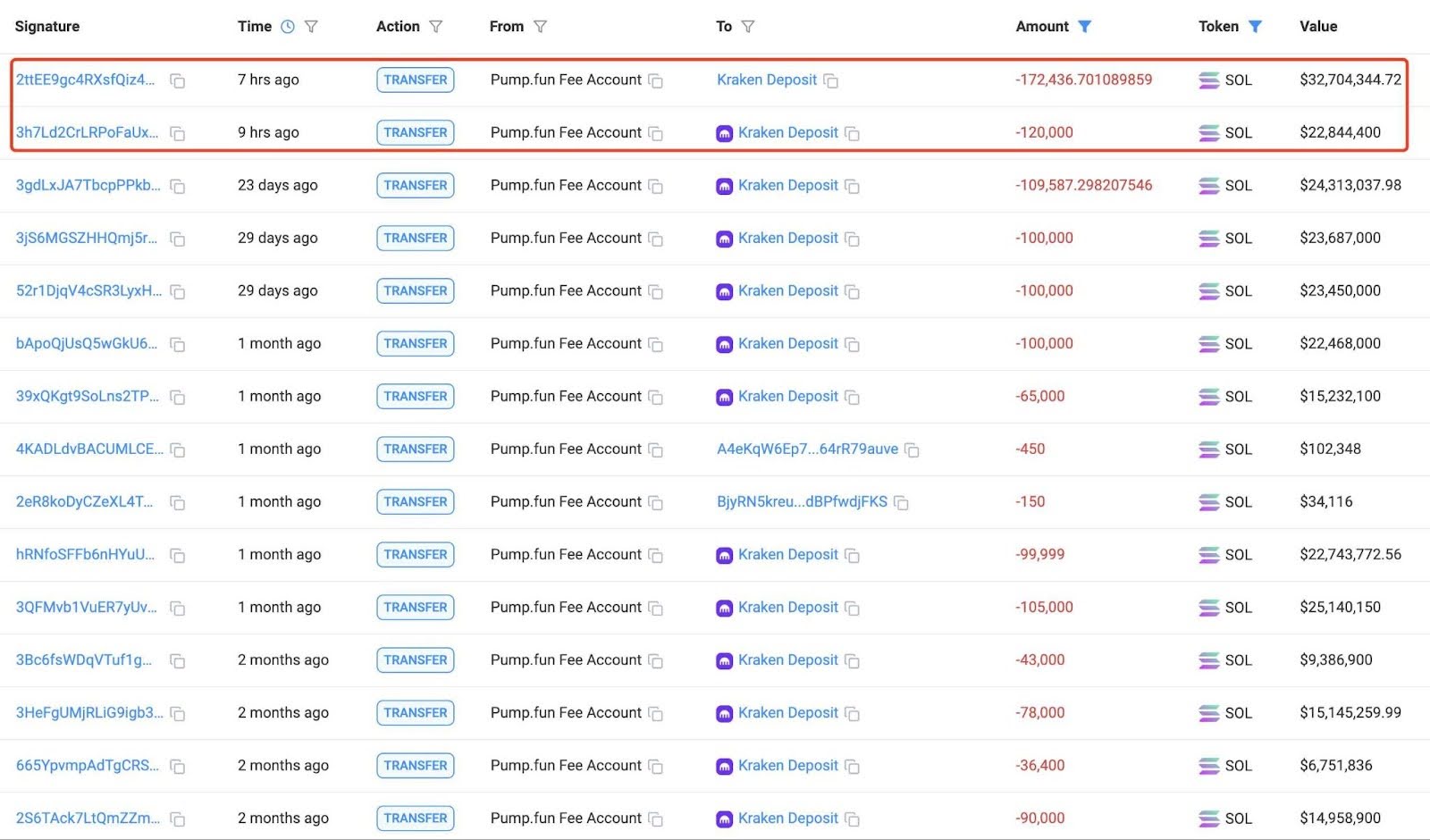Viewport: 1430px width, 840px height.
Task: Click TRANSFER badge in 9 hrs ago row
Action: pos(416,132)
